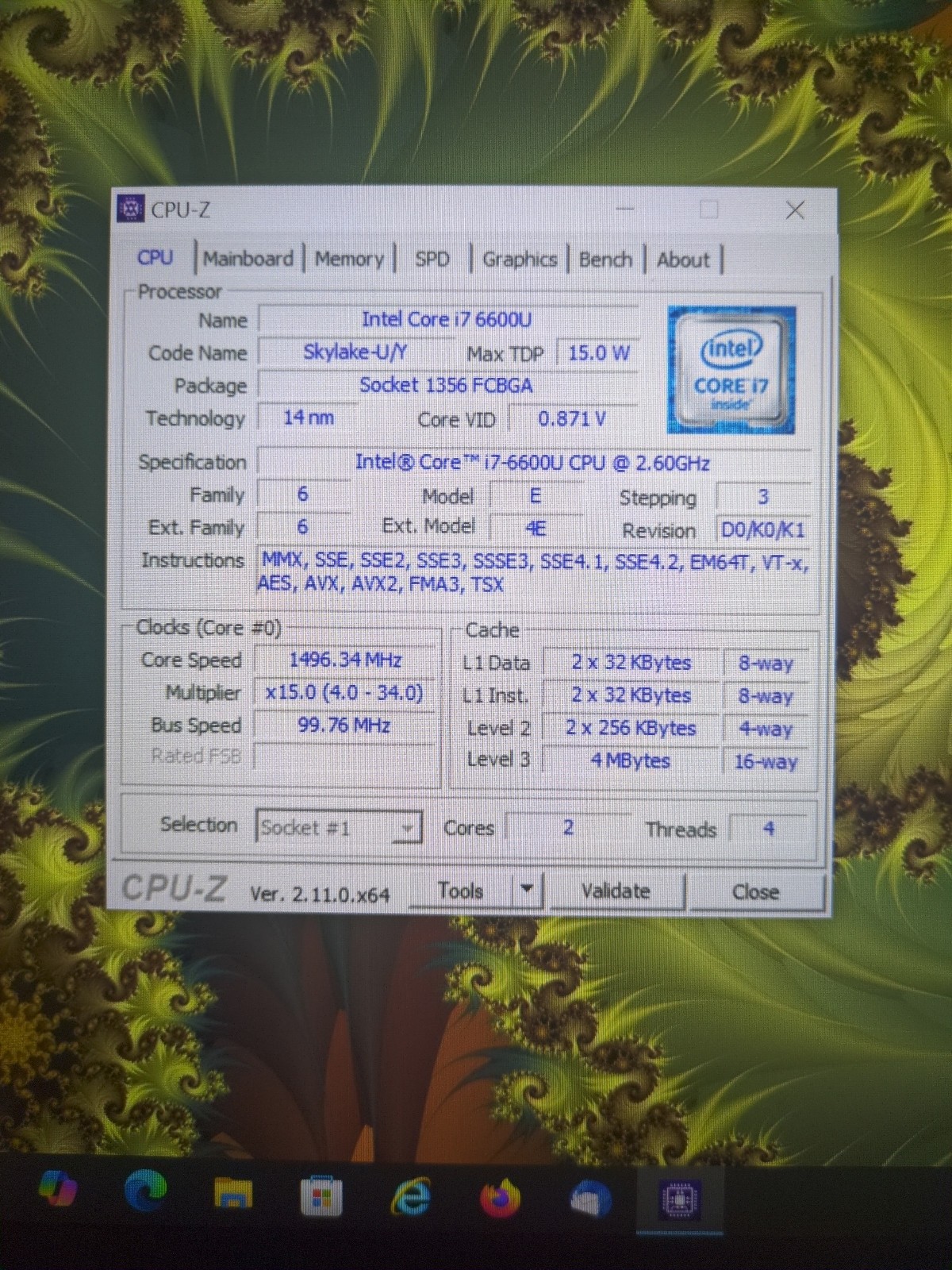Open Firefox from the taskbar
The image size is (952, 1270).
500,1198
